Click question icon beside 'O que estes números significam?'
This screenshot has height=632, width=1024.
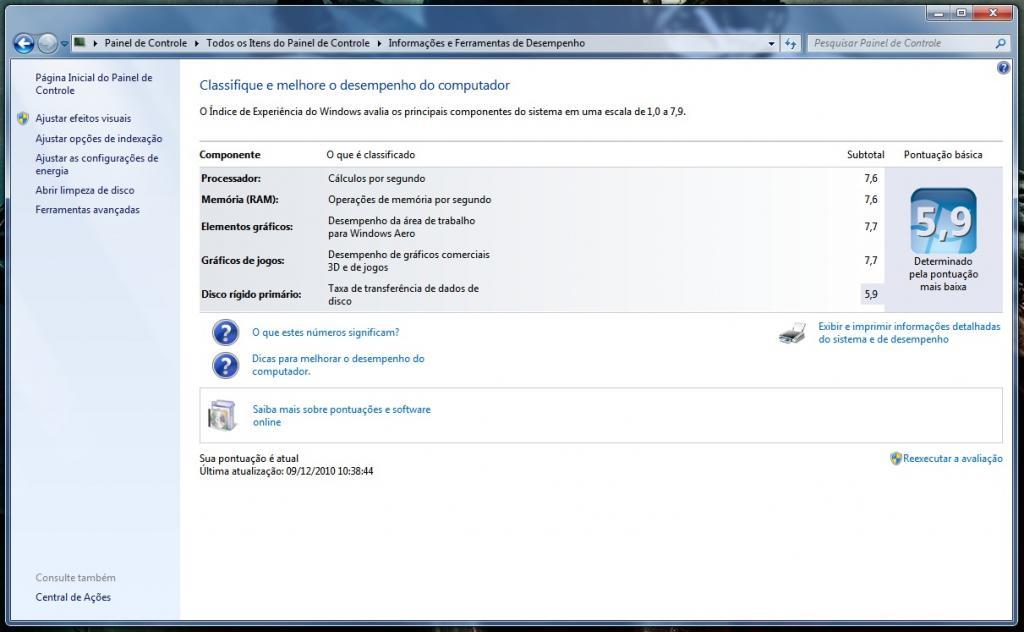[x=225, y=332]
